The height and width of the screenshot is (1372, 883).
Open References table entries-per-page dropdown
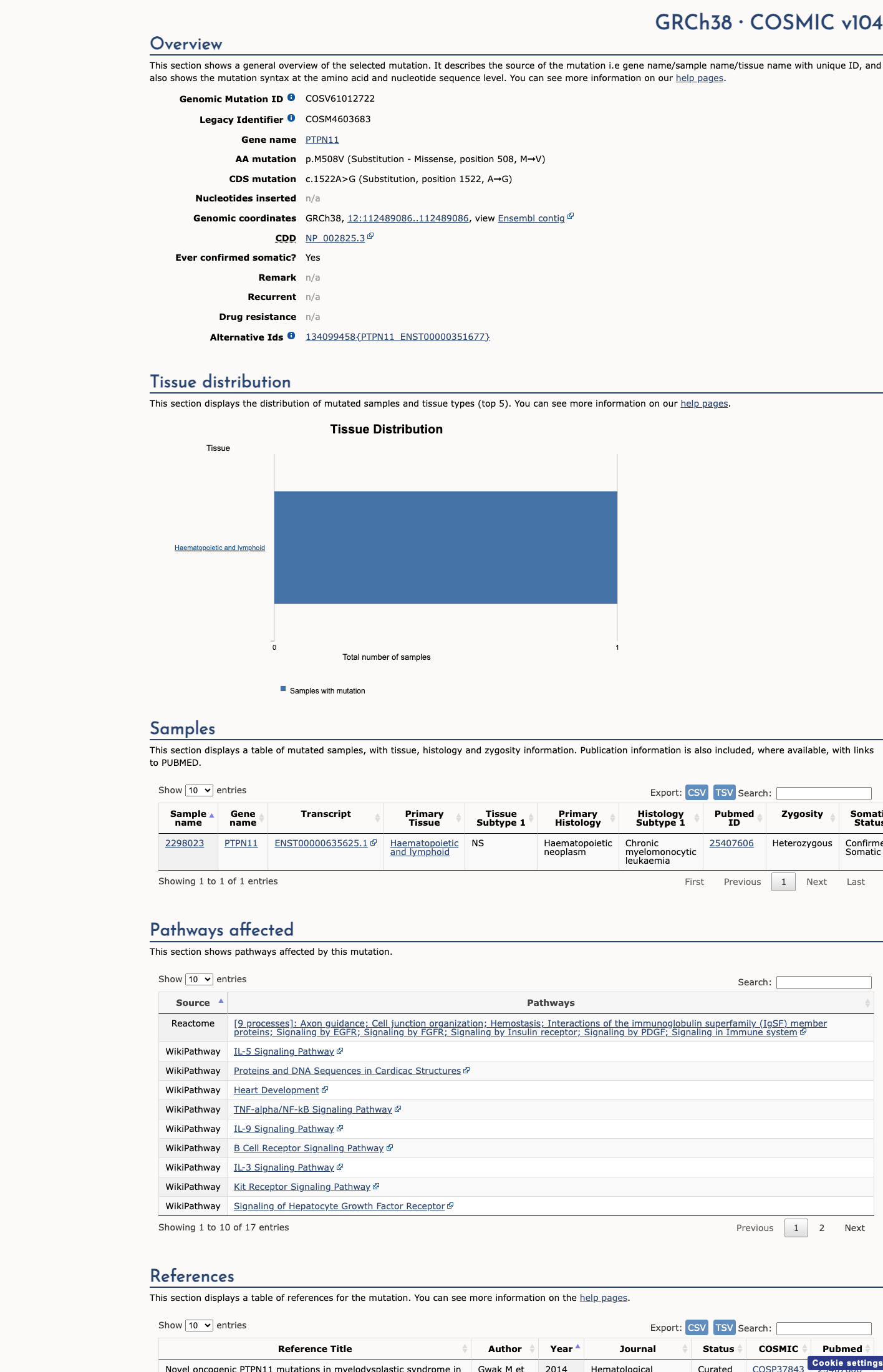tap(200, 1325)
